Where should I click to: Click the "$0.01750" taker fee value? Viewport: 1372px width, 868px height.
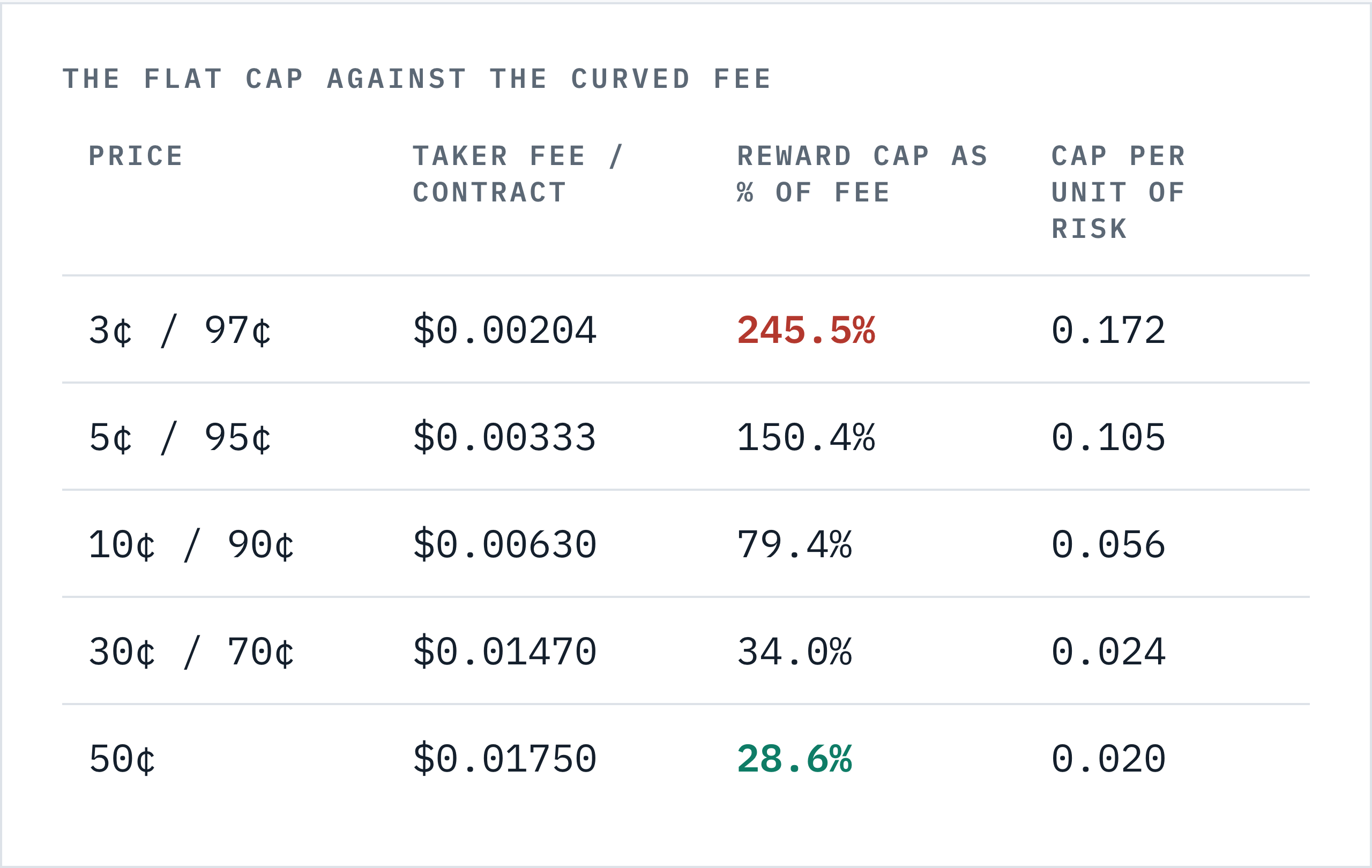tap(505, 759)
